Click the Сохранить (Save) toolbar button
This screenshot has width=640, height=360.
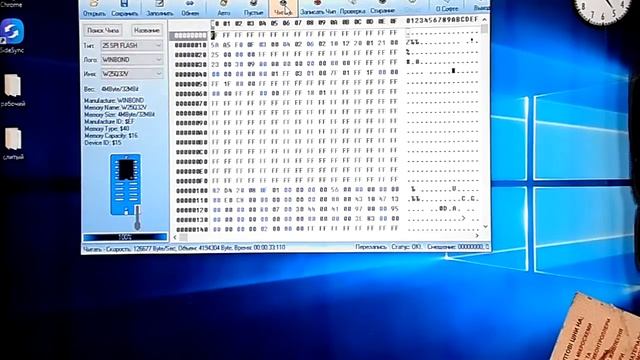(x=124, y=9)
